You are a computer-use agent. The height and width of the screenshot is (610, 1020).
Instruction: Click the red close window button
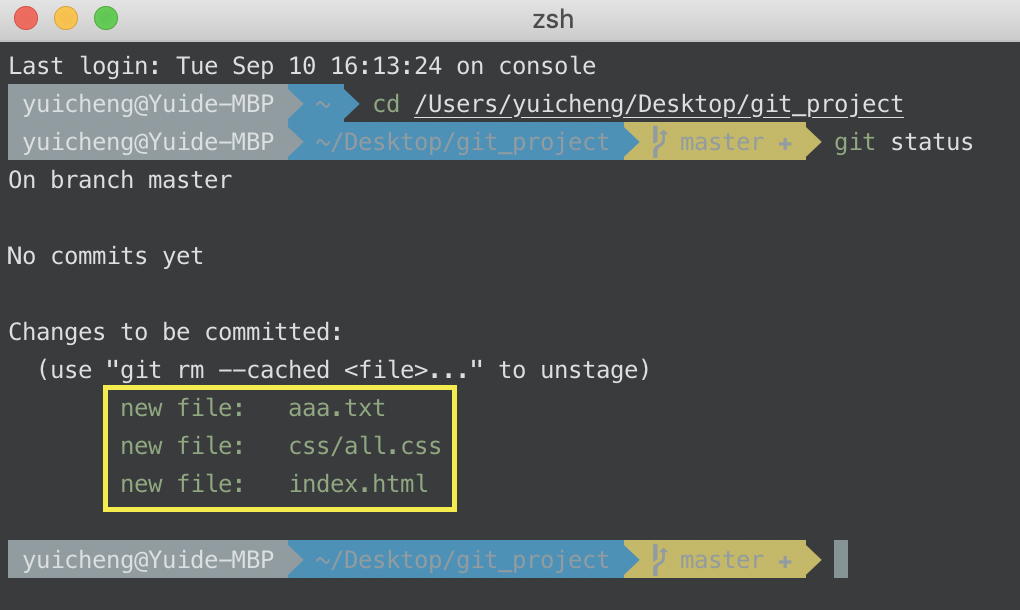(26, 18)
